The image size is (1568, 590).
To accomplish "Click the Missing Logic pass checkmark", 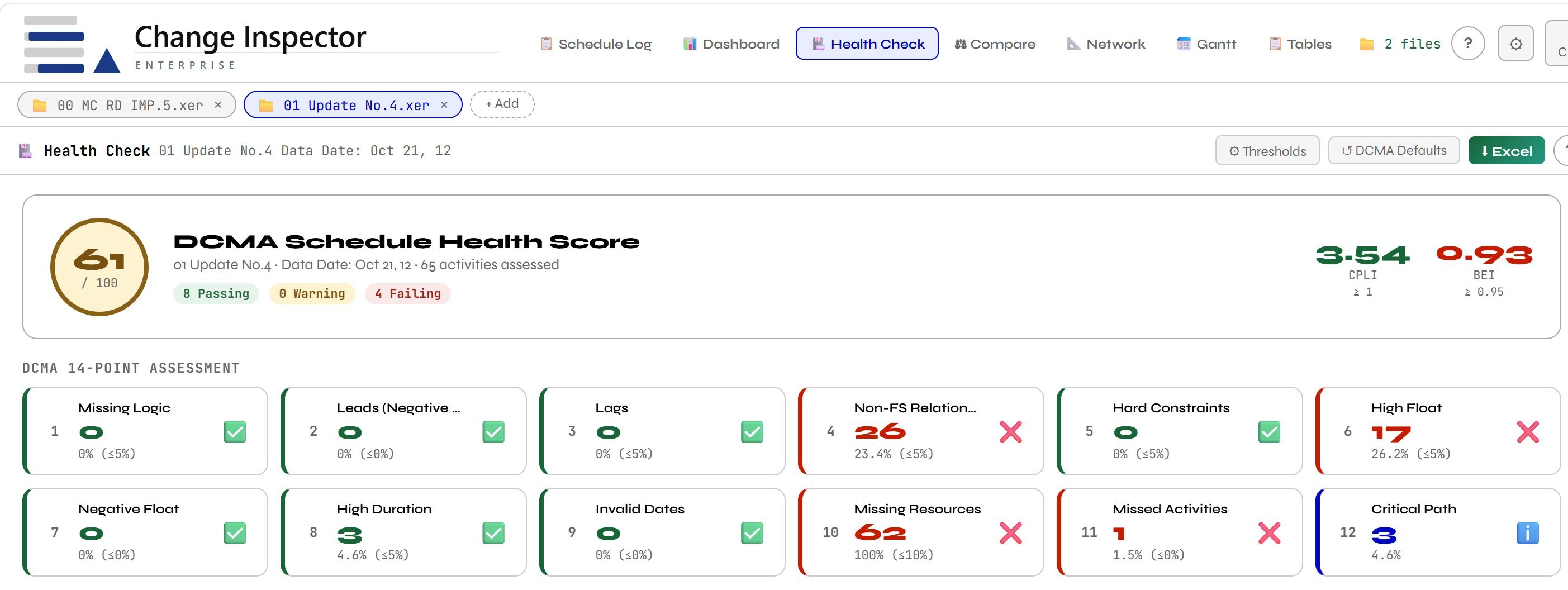I will pyautogui.click(x=235, y=432).
